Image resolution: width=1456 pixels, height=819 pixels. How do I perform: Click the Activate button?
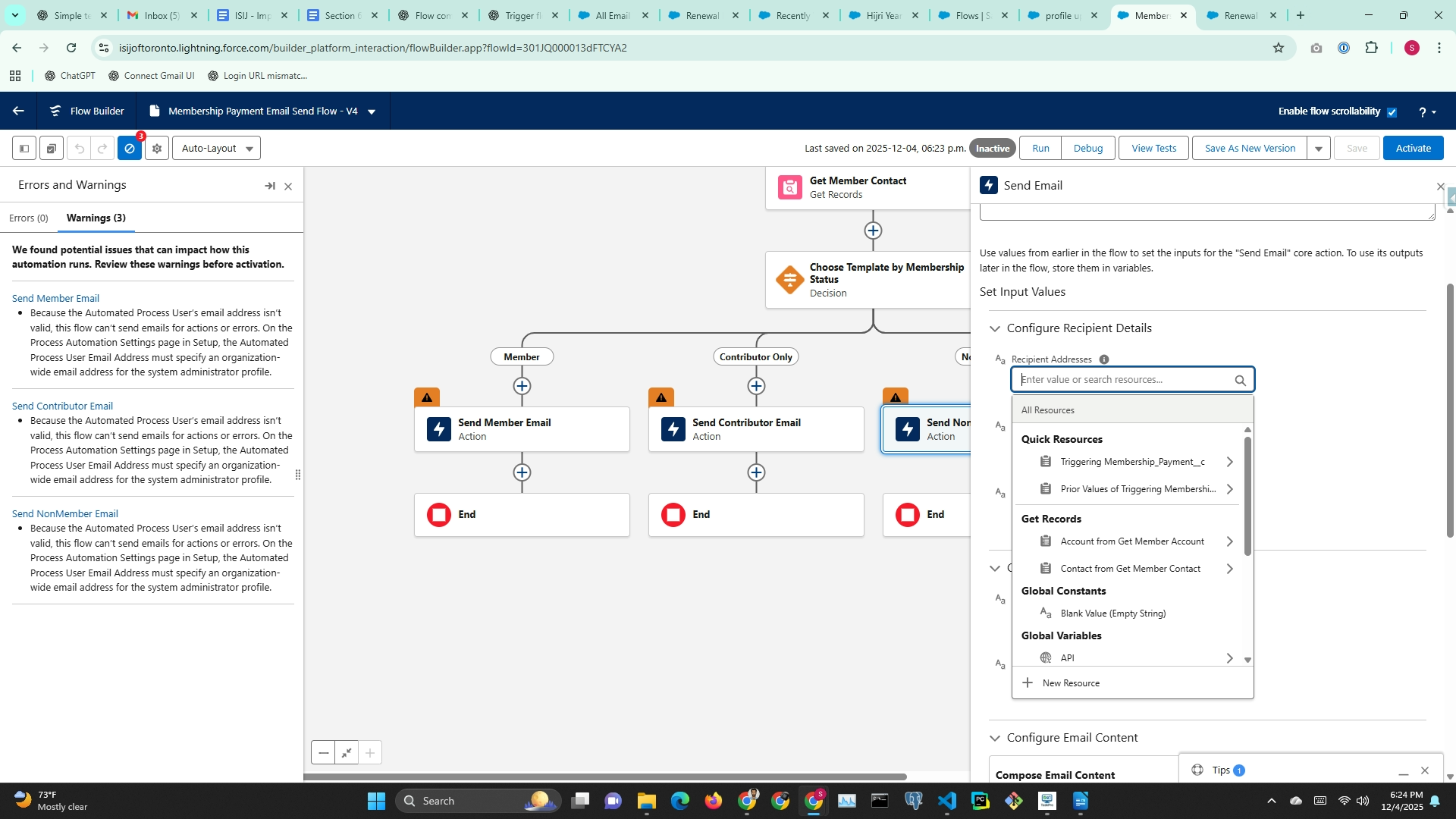coord(1413,149)
